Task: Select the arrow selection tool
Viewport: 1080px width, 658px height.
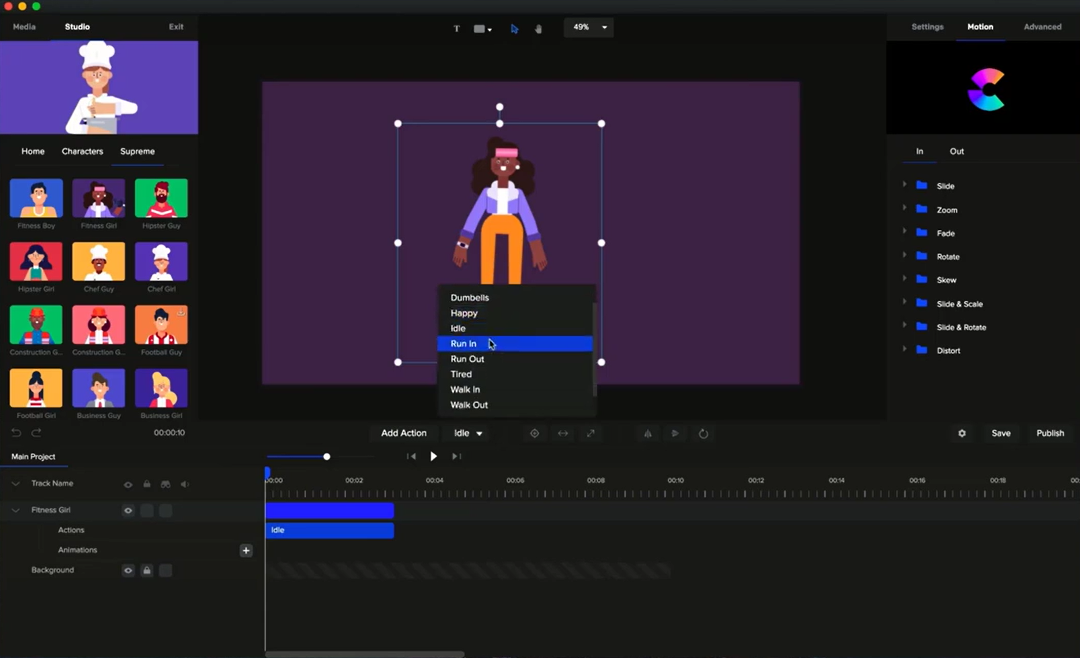Action: pyautogui.click(x=514, y=28)
